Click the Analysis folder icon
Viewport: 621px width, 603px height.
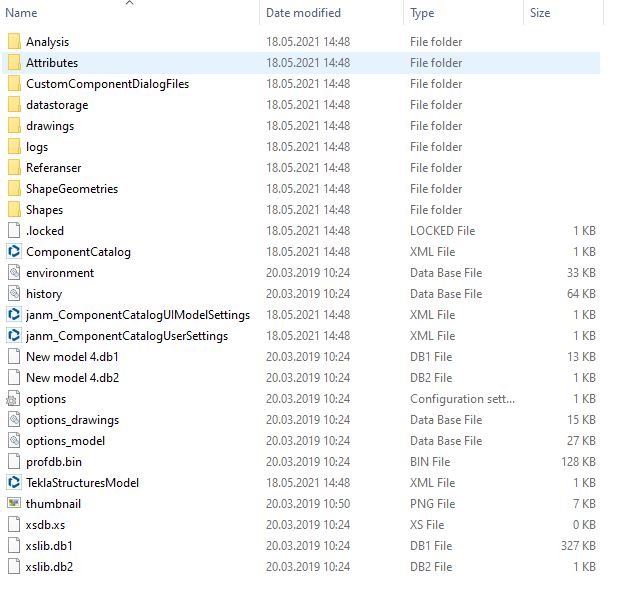[14, 42]
